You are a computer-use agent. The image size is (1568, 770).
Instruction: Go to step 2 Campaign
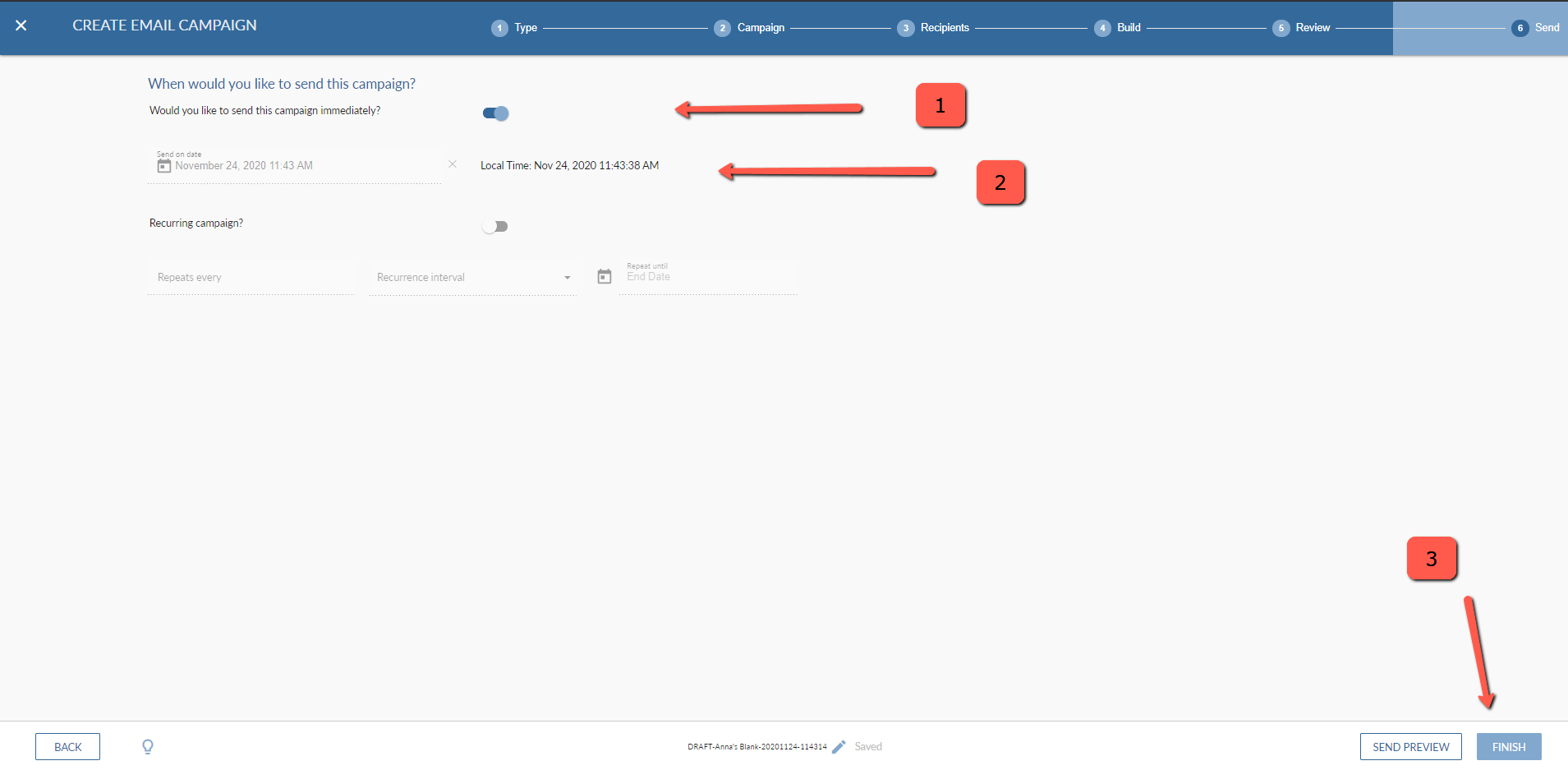coord(749,28)
